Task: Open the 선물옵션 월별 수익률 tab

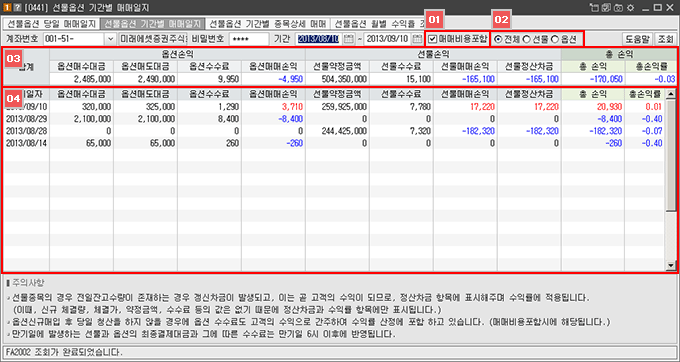Action: [376, 23]
